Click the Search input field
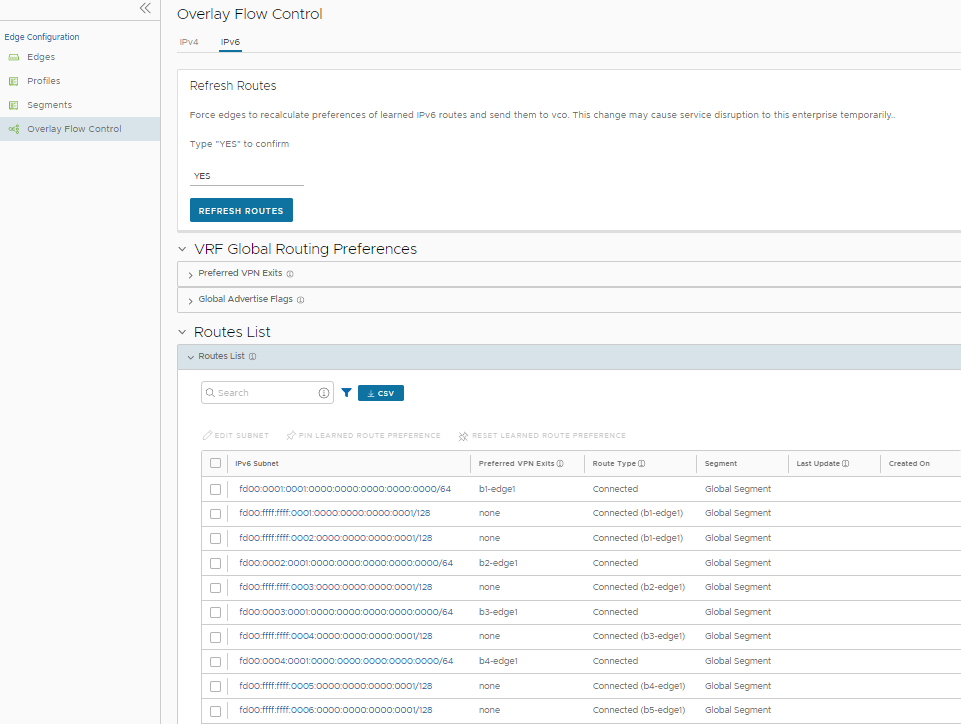The height and width of the screenshot is (724, 961). (260, 393)
